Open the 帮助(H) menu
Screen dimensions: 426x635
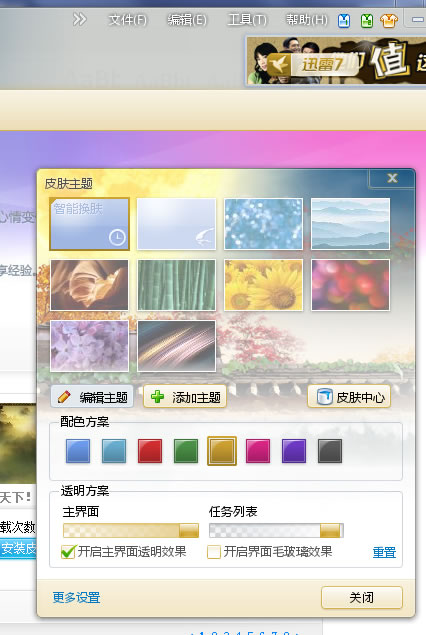tap(307, 19)
